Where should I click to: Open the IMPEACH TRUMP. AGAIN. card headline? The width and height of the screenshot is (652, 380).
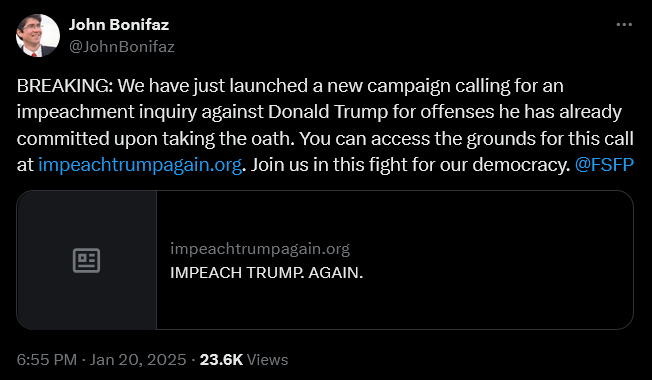tap(267, 273)
